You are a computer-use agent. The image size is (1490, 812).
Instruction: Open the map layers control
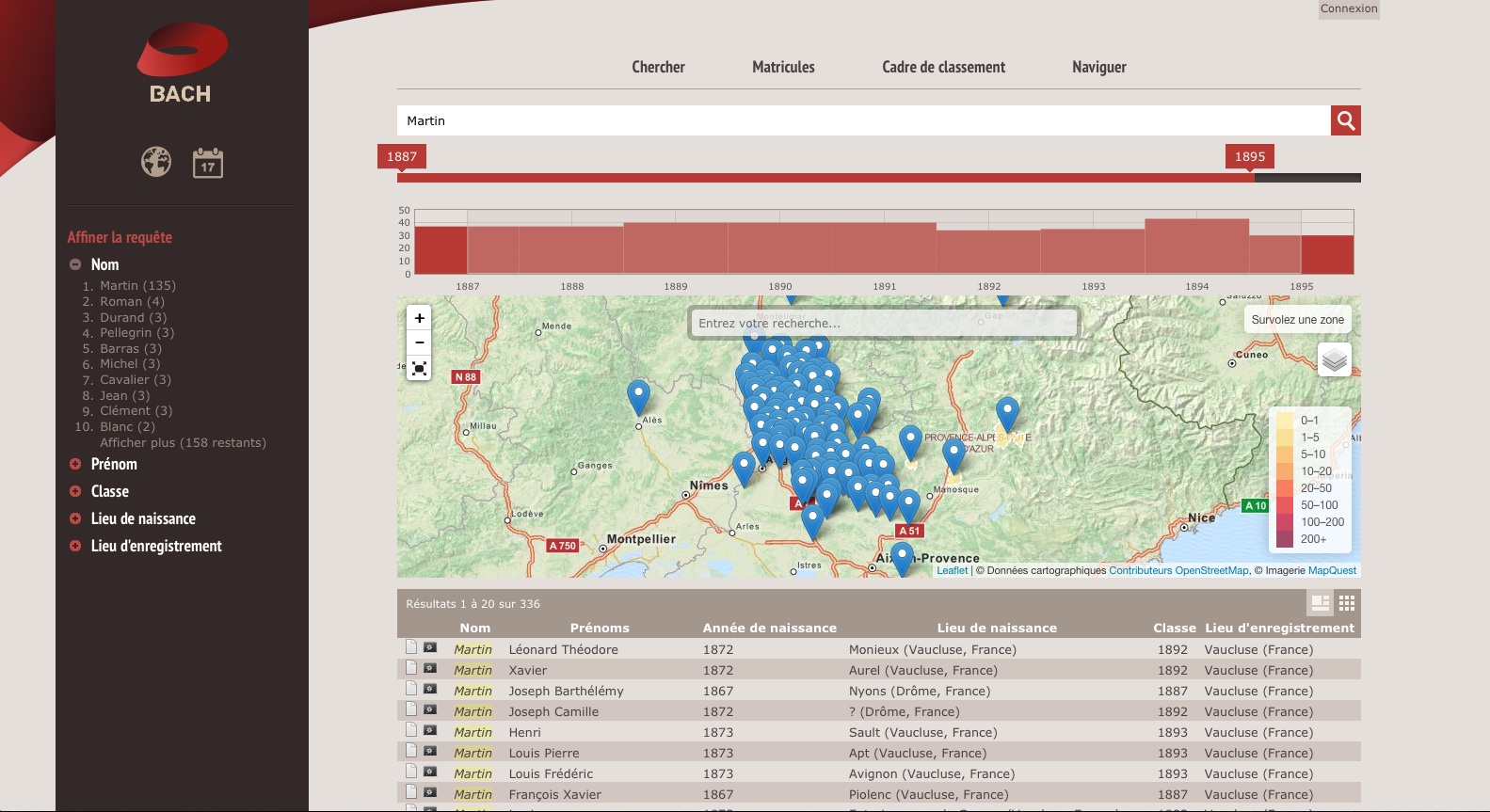[1334, 359]
